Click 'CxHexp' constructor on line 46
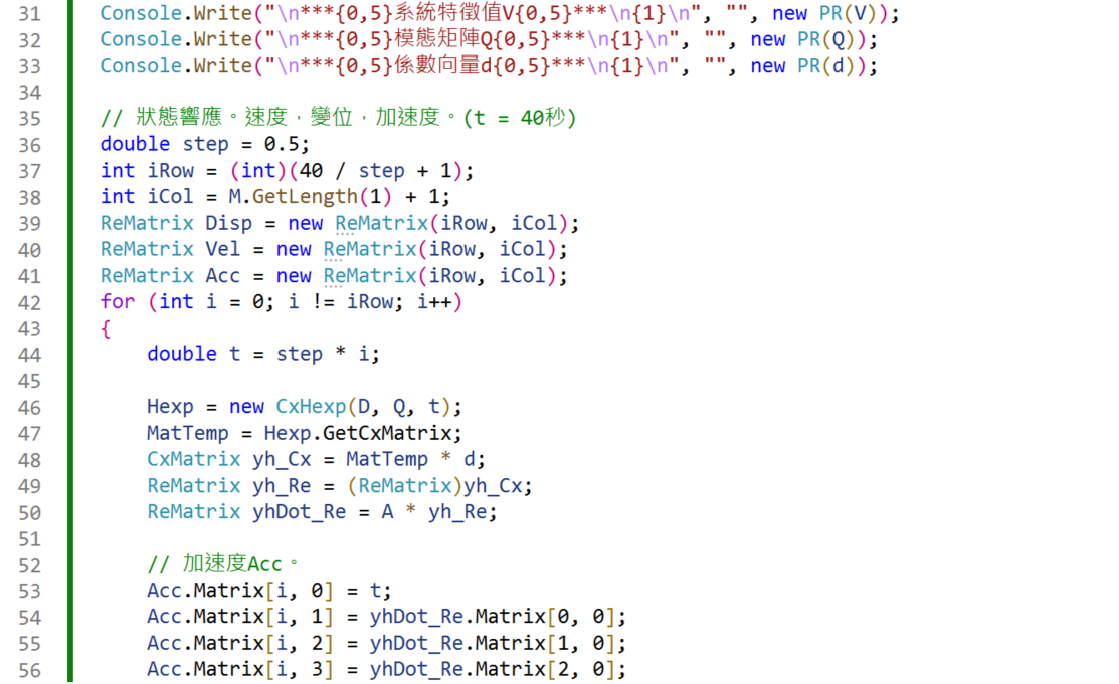 point(310,407)
